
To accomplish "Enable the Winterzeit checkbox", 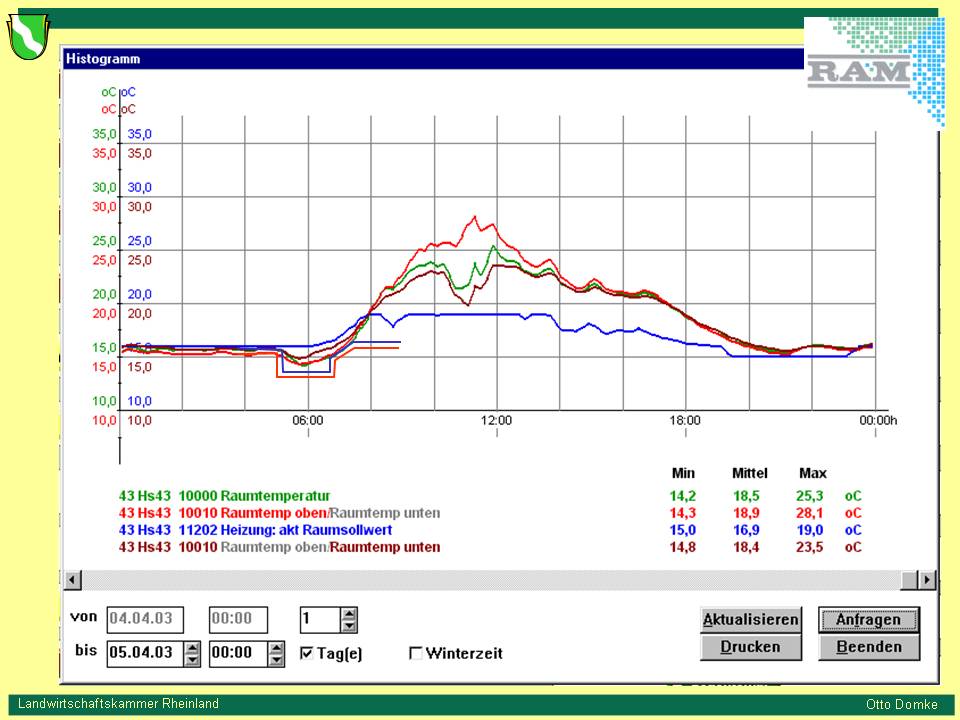I will (x=416, y=654).
